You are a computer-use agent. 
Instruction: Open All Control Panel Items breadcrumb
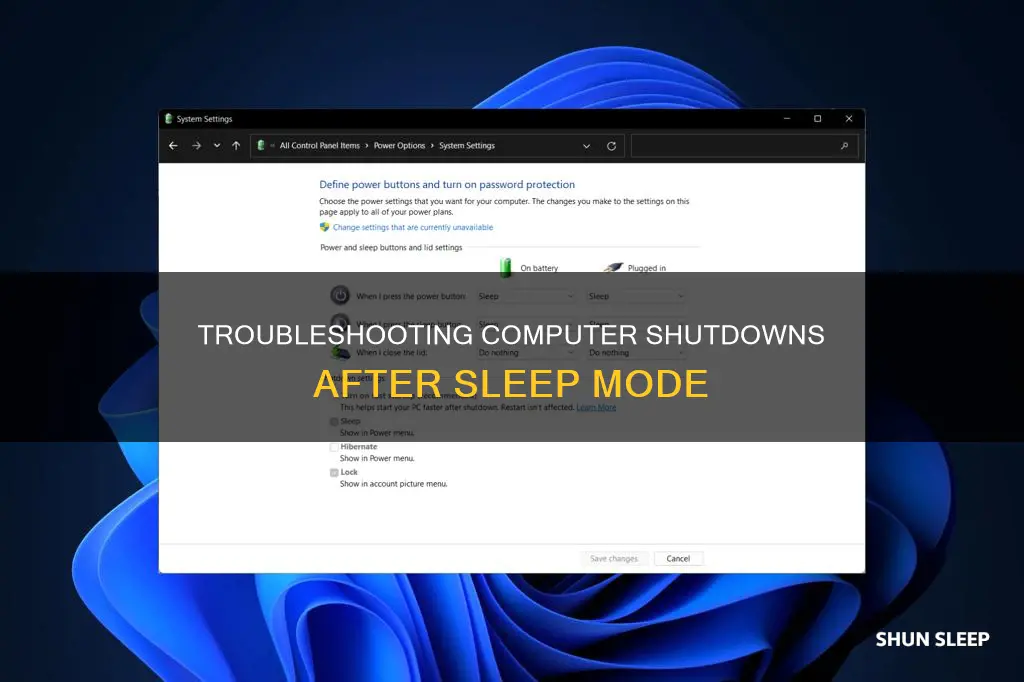pos(319,146)
